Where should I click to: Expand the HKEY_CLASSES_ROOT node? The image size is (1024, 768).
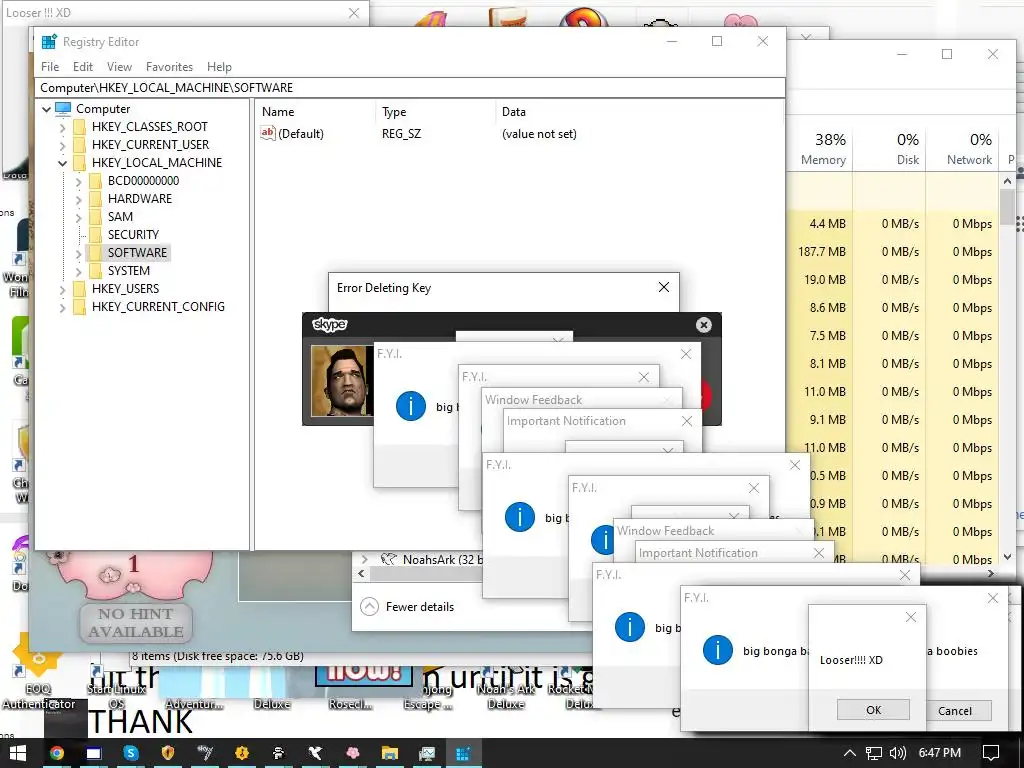pyautogui.click(x=63, y=127)
